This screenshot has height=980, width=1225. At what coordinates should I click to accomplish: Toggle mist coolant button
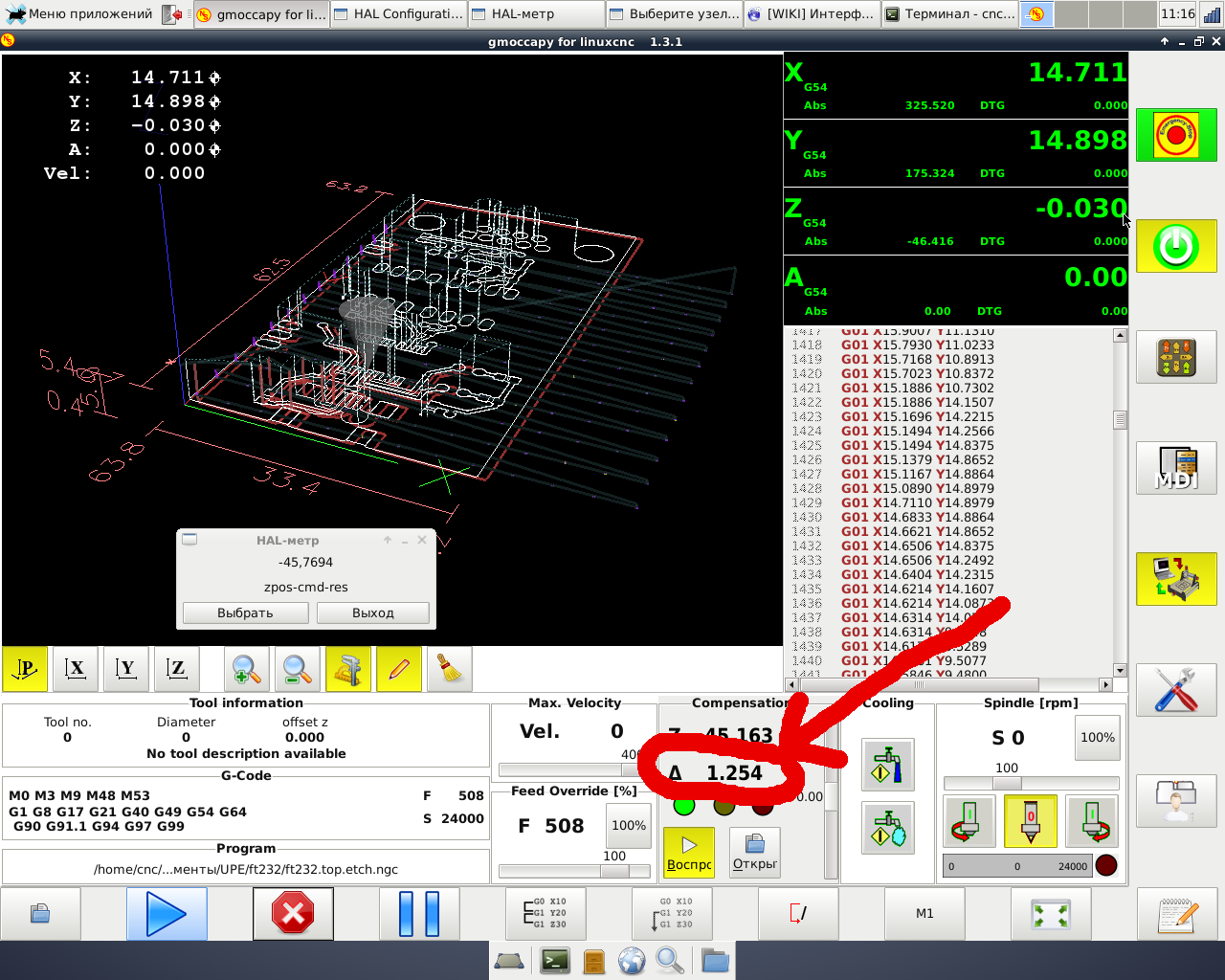[x=888, y=828]
